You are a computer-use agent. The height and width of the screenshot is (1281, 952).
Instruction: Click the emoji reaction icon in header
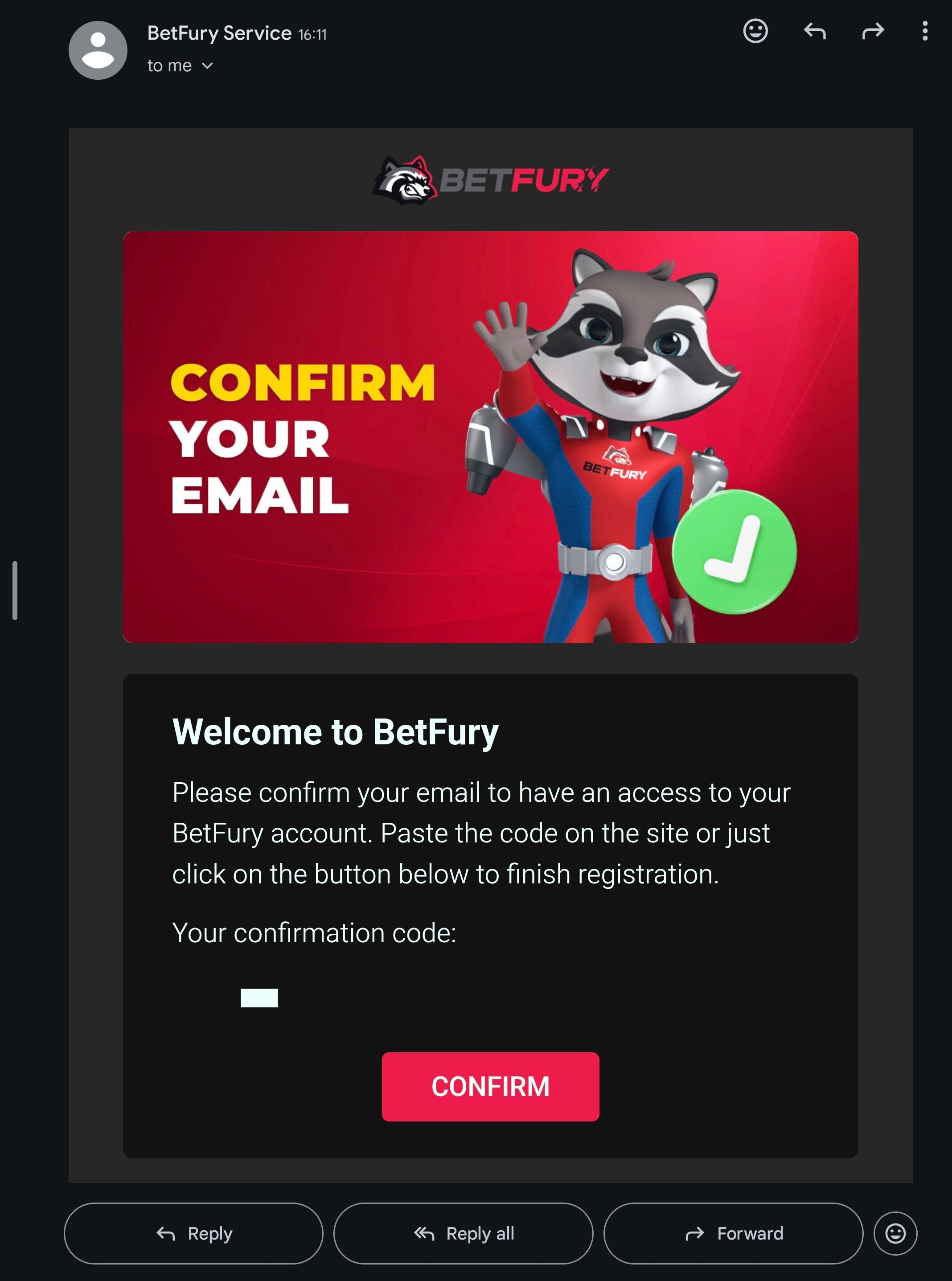(755, 31)
